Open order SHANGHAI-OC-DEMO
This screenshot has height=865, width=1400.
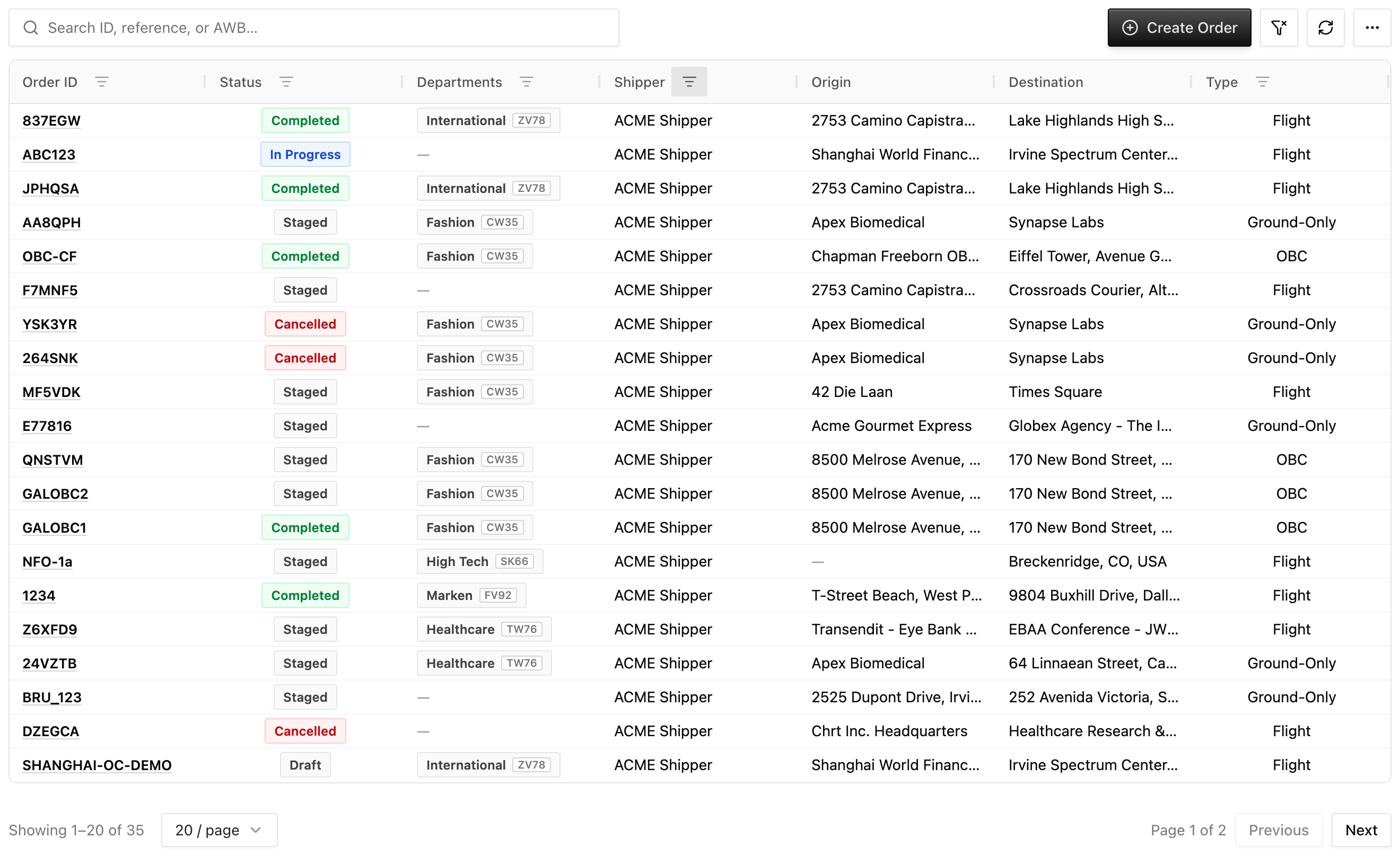point(97,765)
